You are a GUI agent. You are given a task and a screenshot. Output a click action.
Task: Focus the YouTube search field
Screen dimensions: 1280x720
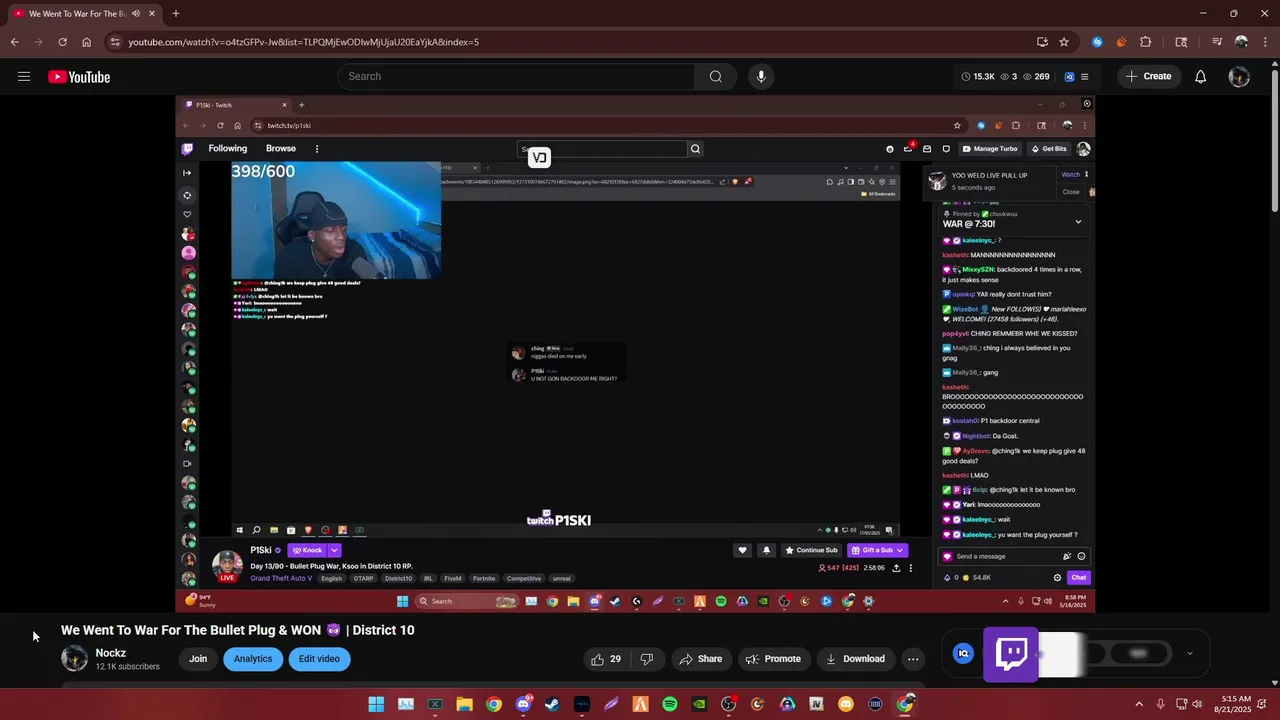[x=515, y=76]
